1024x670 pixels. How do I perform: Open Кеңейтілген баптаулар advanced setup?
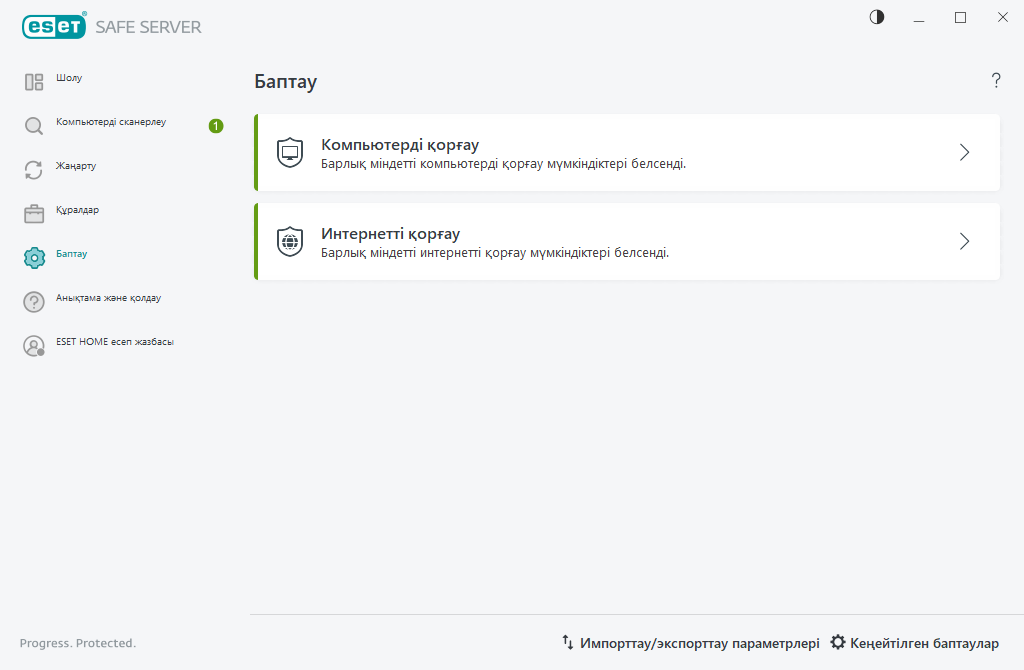pyautogui.click(x=914, y=643)
